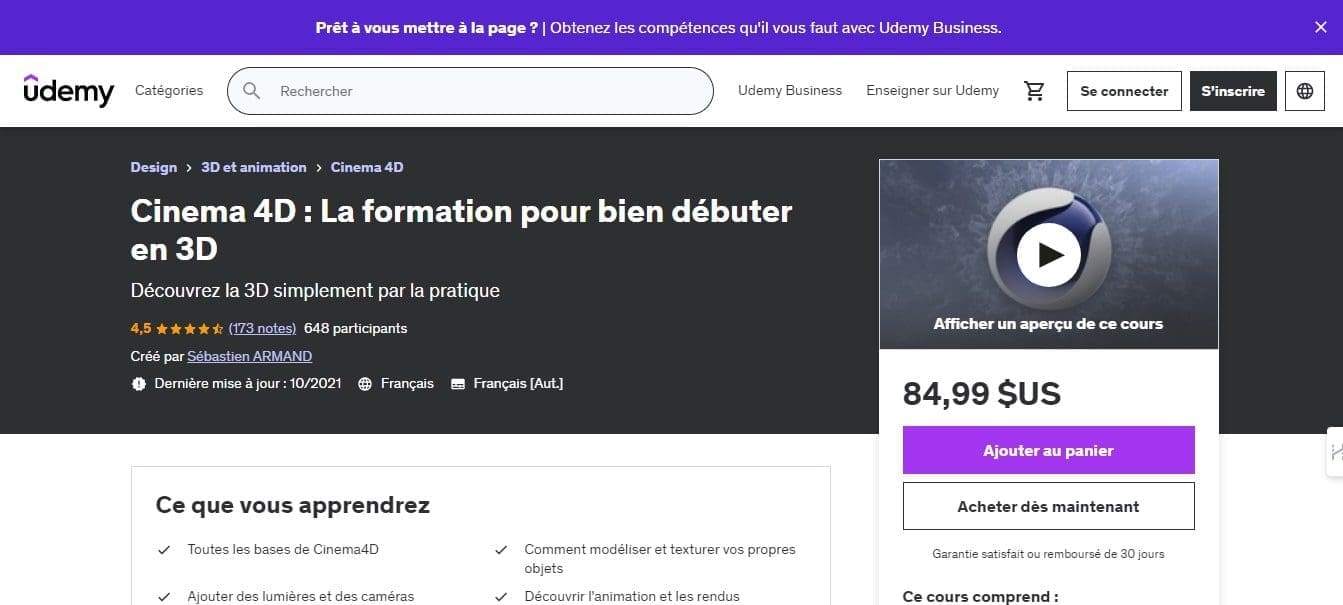Viewport: 1343px width, 605px height.
Task: Play the course preview video
Action: coord(1048,254)
